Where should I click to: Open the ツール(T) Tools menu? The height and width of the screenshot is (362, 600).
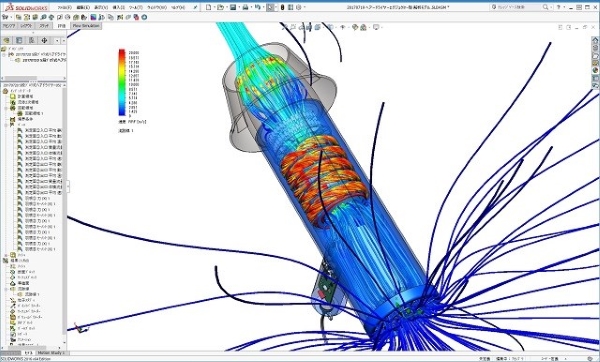pyautogui.click(x=135, y=7)
